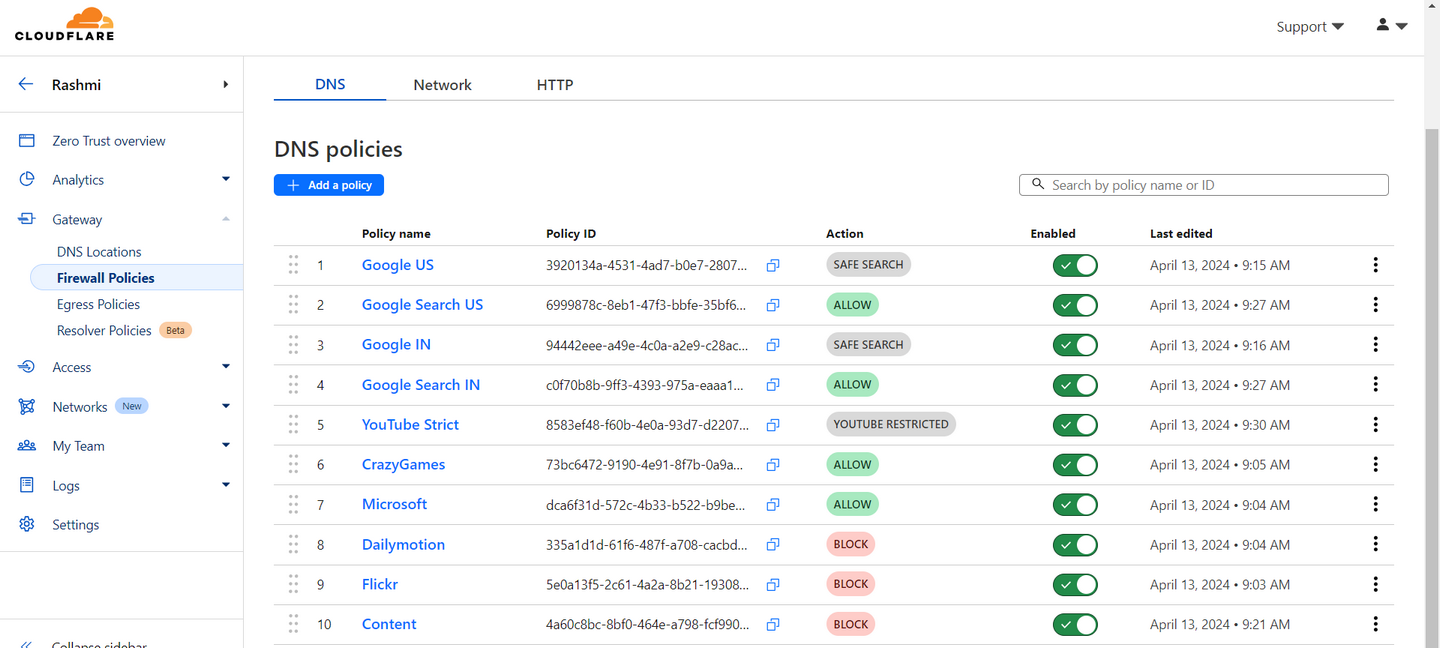Click the drag handle for Microsoft policy

[x=293, y=504]
